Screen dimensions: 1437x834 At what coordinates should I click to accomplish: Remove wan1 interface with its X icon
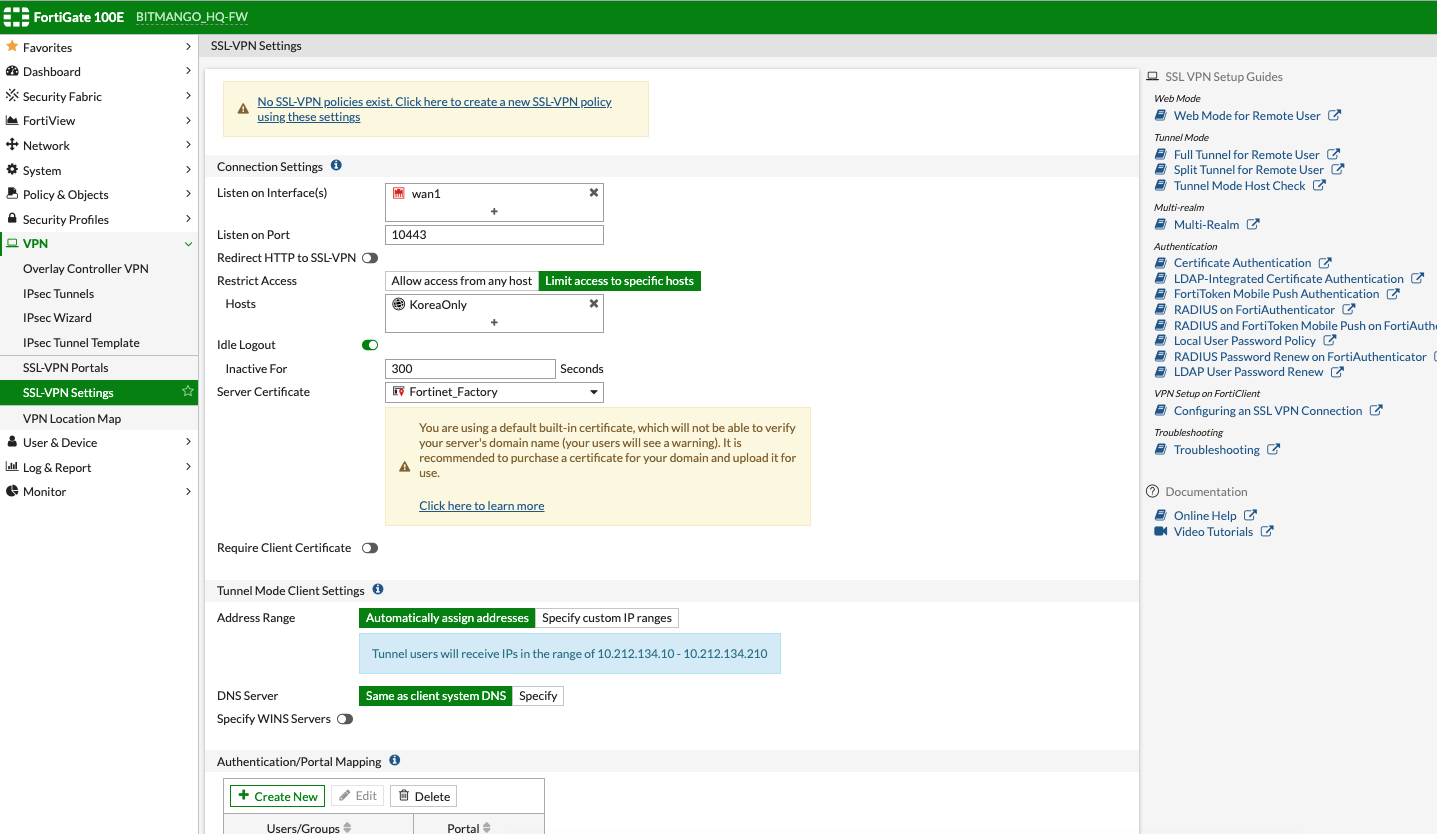593,193
